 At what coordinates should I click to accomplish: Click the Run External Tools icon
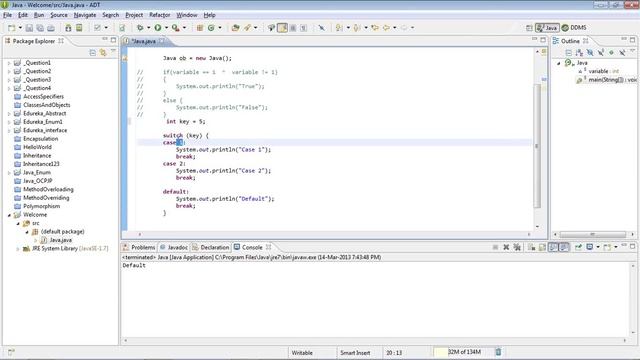pos(176,28)
